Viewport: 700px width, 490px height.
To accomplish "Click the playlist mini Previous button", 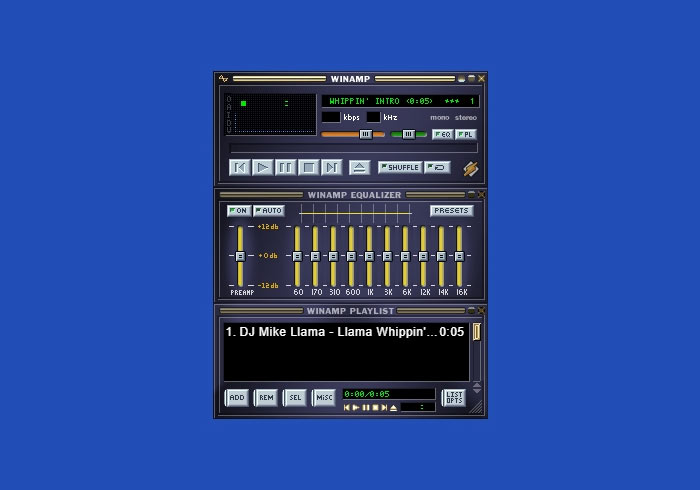I will coord(346,407).
